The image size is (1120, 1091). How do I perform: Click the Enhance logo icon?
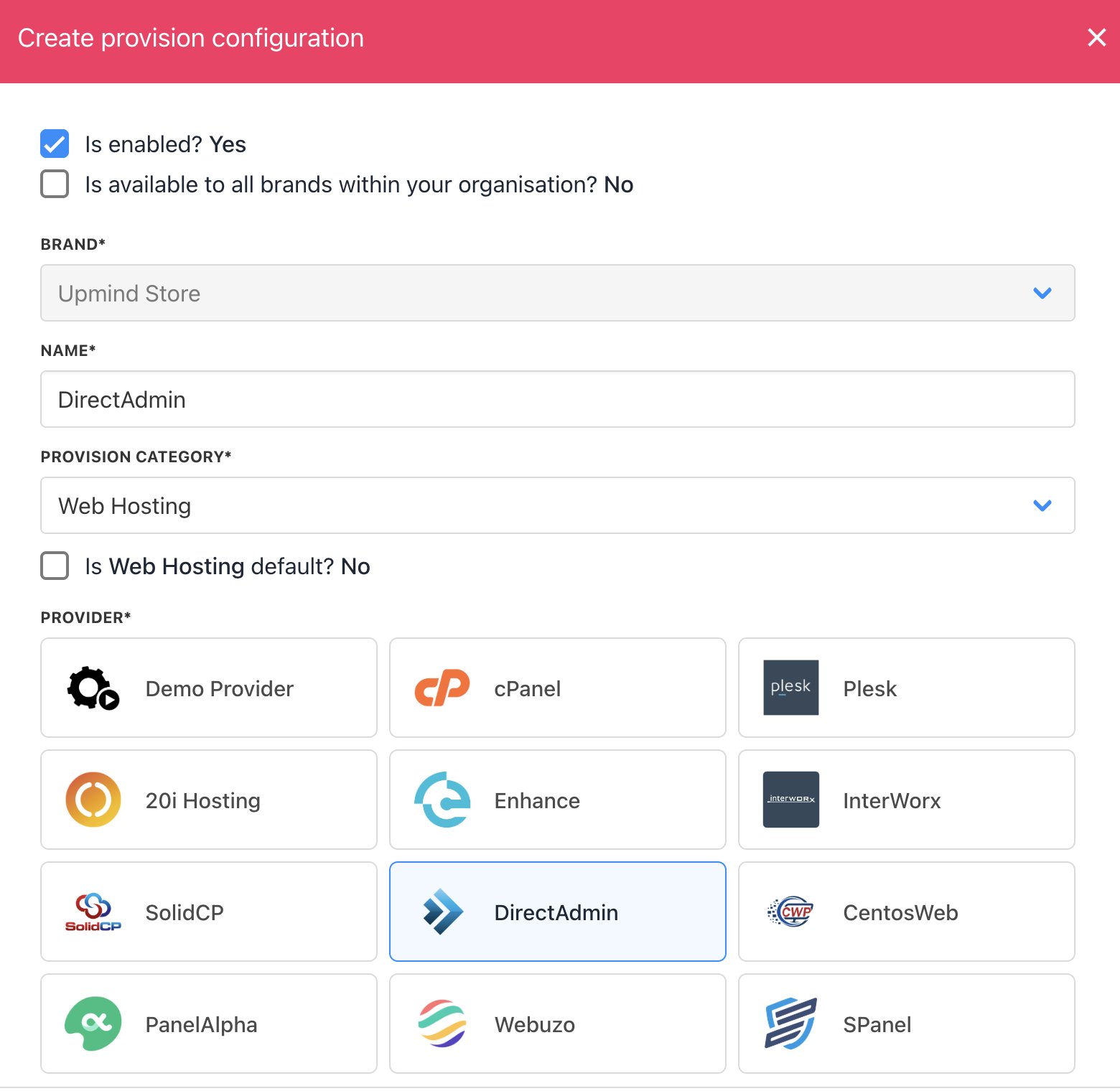point(442,800)
